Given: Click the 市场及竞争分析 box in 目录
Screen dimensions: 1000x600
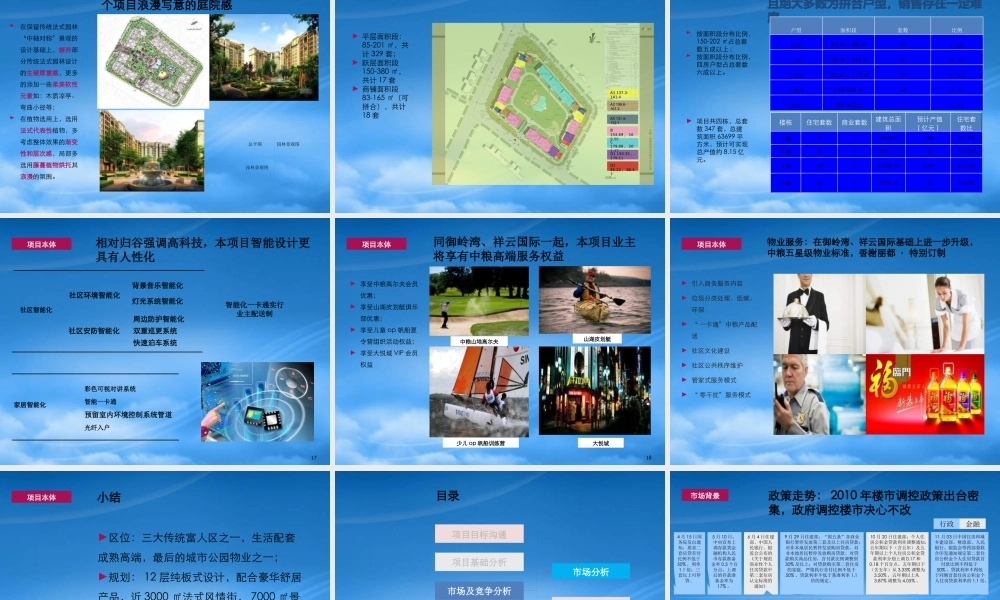Looking at the screenshot, I should [x=479, y=591].
